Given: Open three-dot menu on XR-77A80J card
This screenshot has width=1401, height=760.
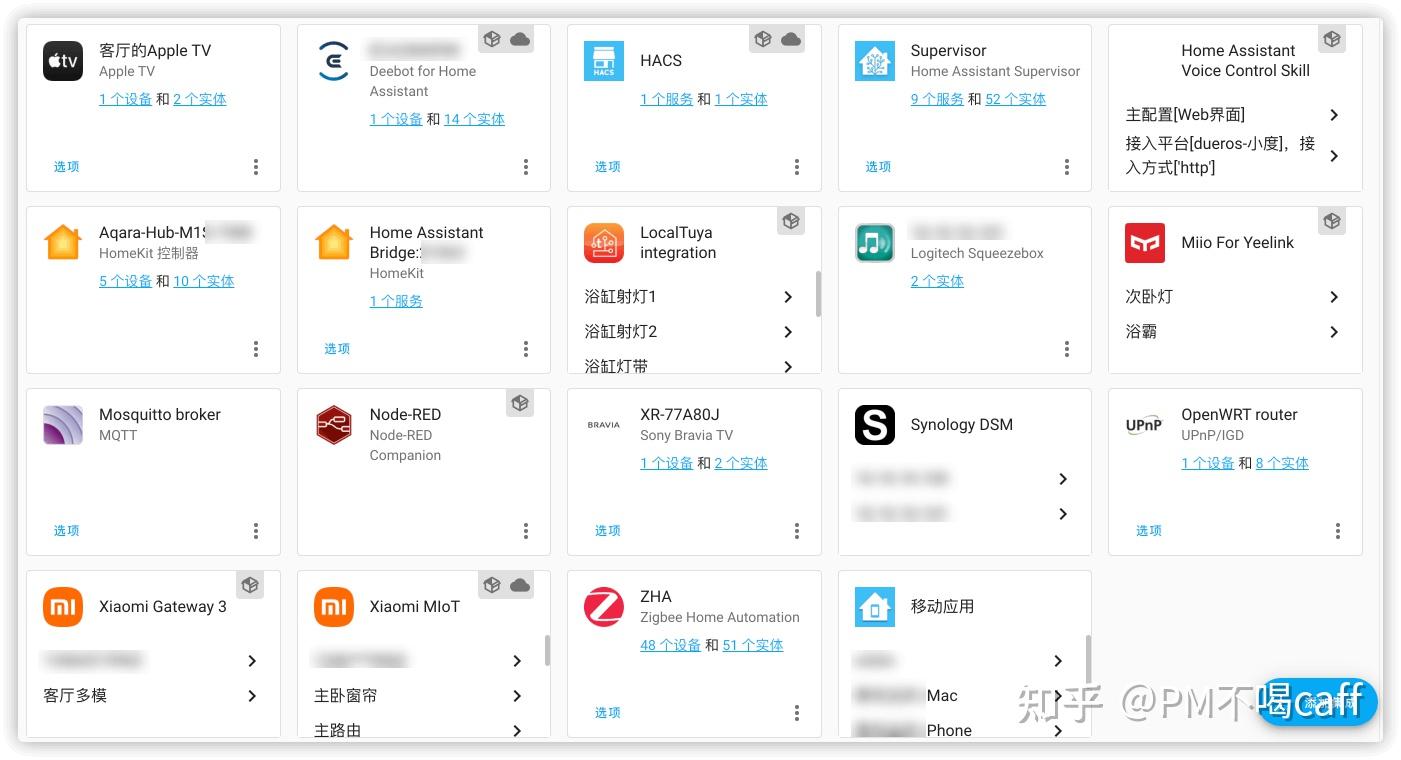Looking at the screenshot, I should coord(797,531).
